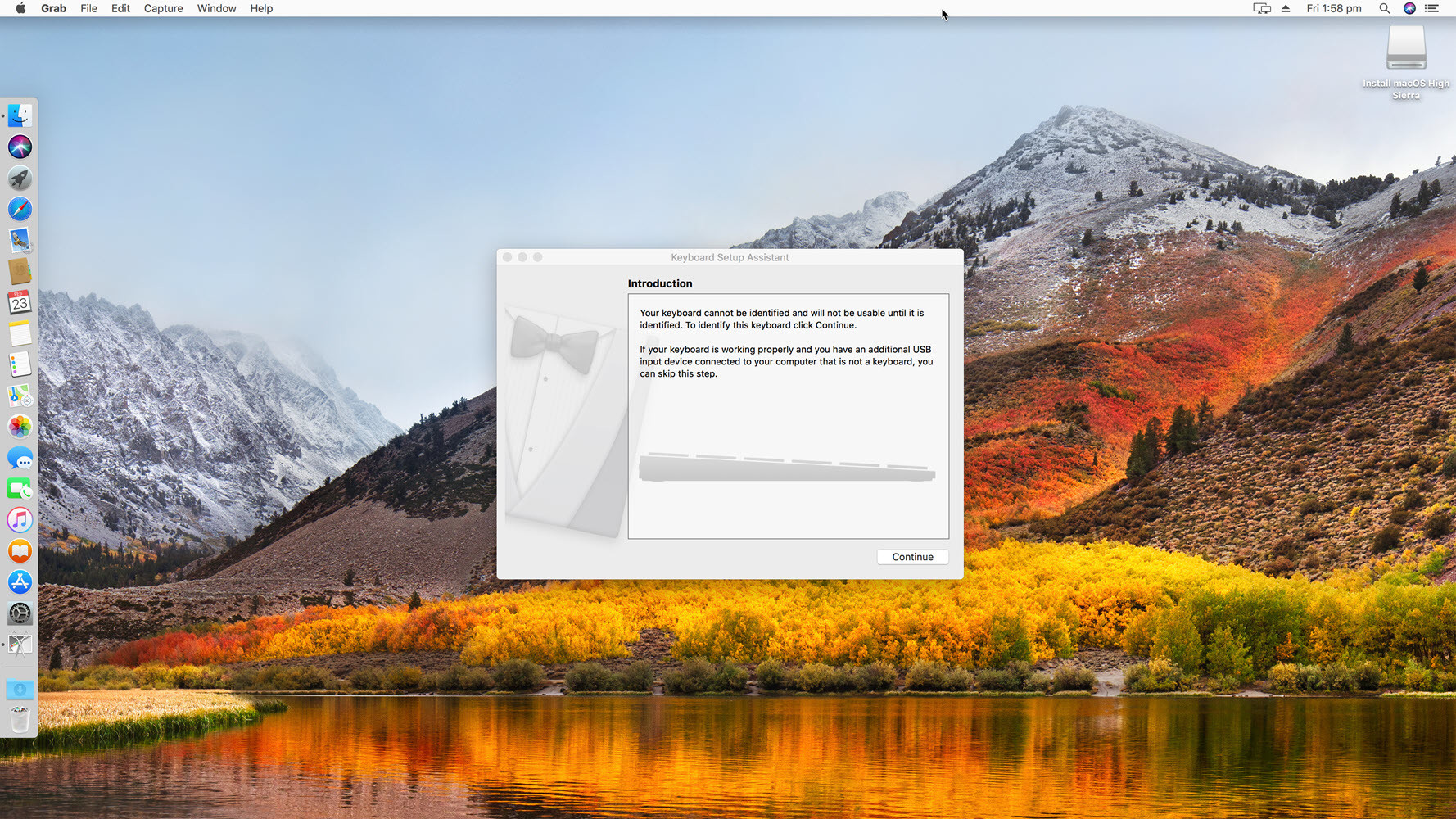This screenshot has width=1456, height=819.
Task: Open yellow Notes app in Dock
Action: tap(20, 333)
